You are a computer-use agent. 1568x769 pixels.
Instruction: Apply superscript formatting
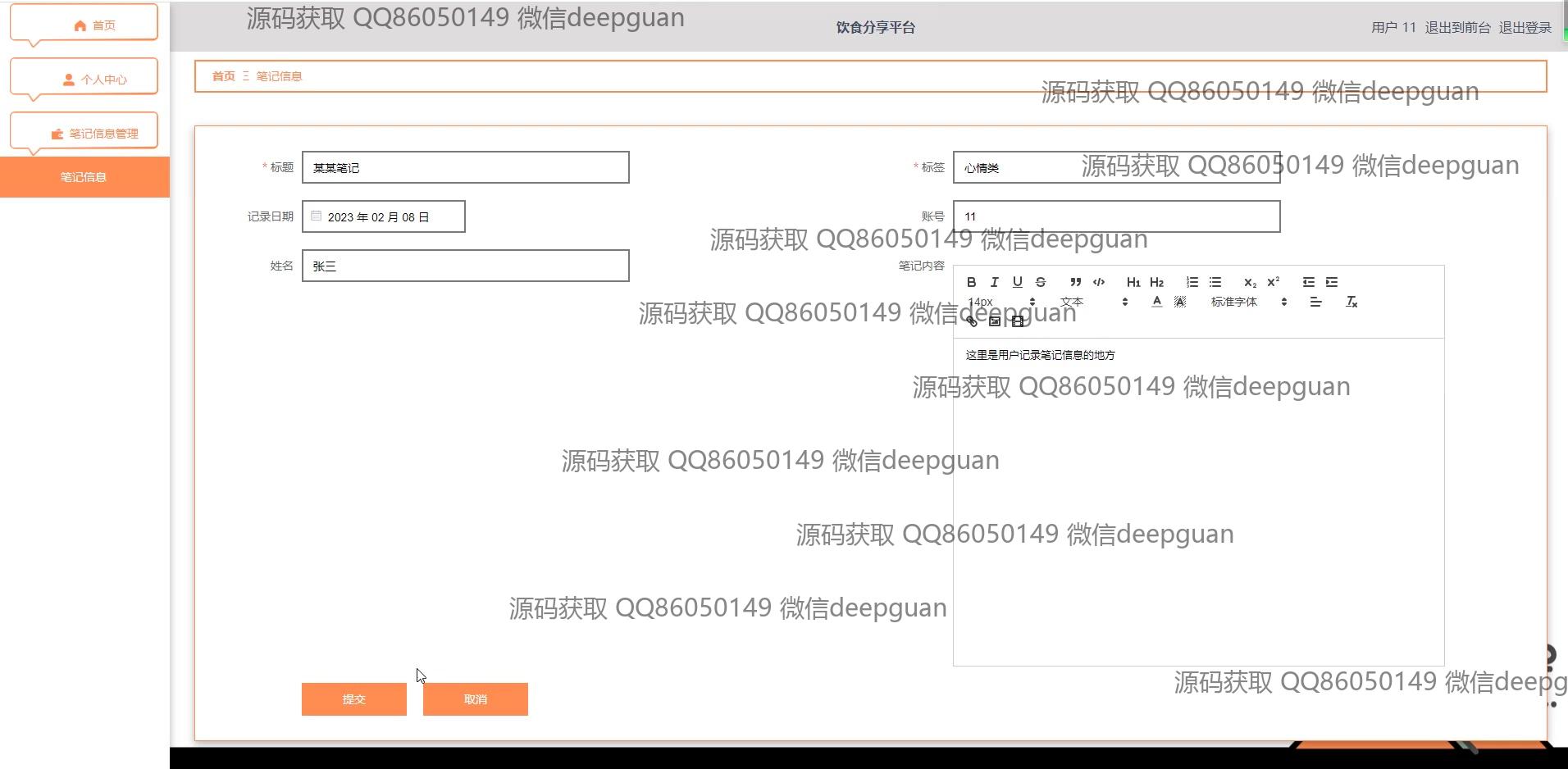pyautogui.click(x=1274, y=282)
